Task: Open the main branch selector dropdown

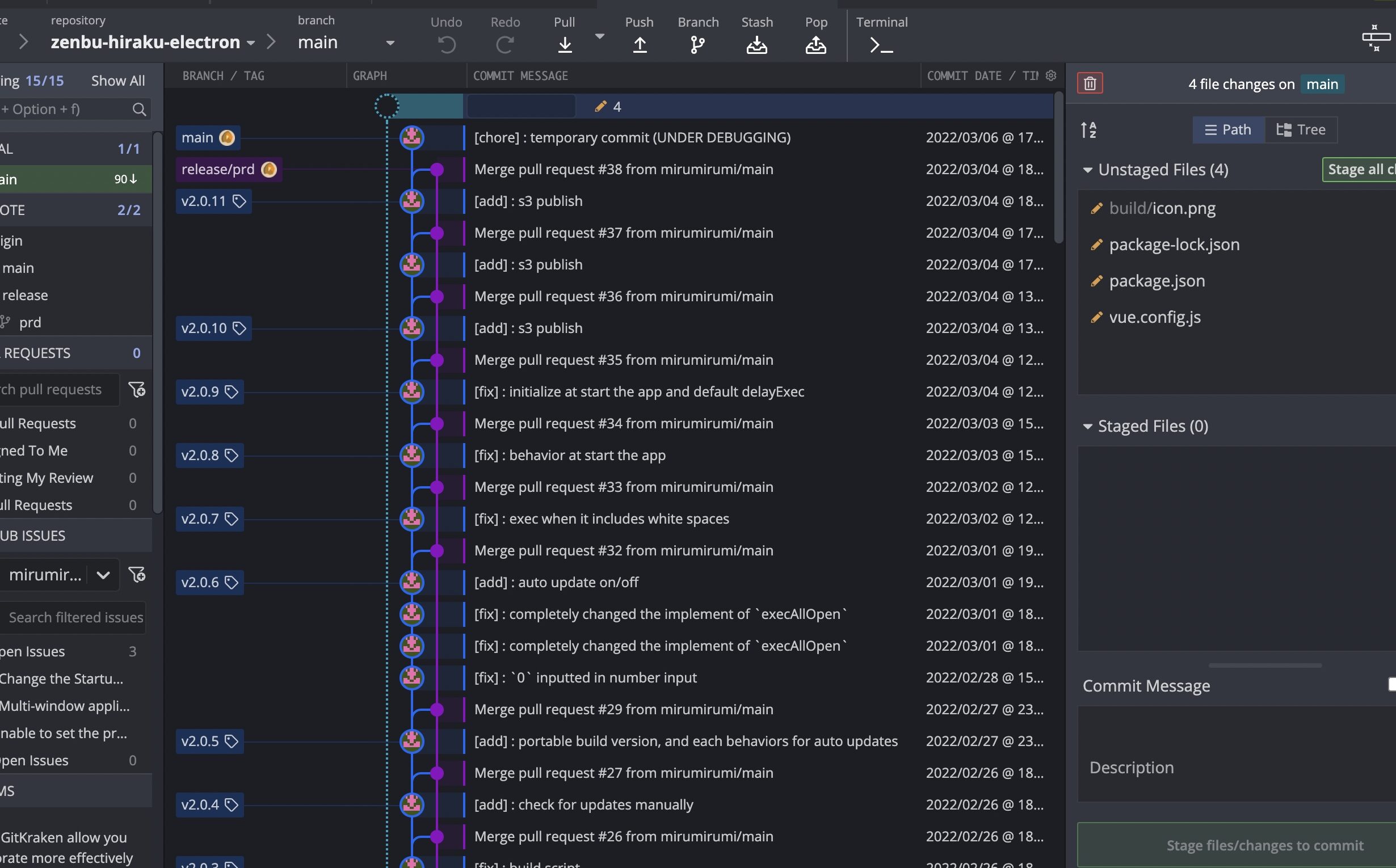Action: (x=390, y=43)
